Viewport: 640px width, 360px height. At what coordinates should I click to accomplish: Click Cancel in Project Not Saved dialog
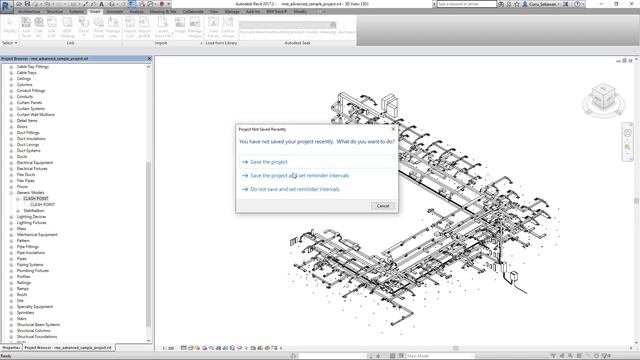(x=383, y=206)
